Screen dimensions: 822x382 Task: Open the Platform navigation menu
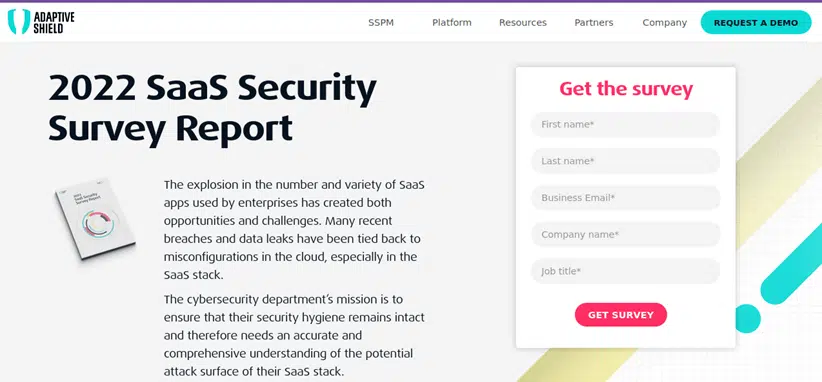pos(451,23)
